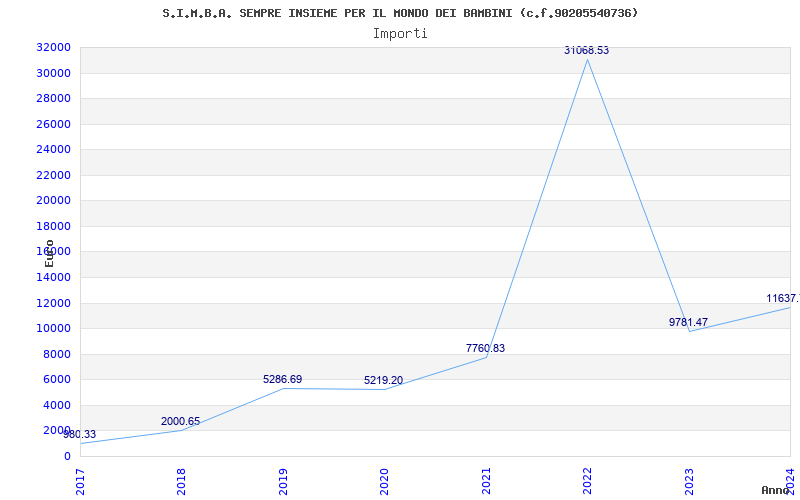Image resolution: width=800 pixels, height=500 pixels.
Task: Click the Euro y-axis title
Action: (49, 253)
